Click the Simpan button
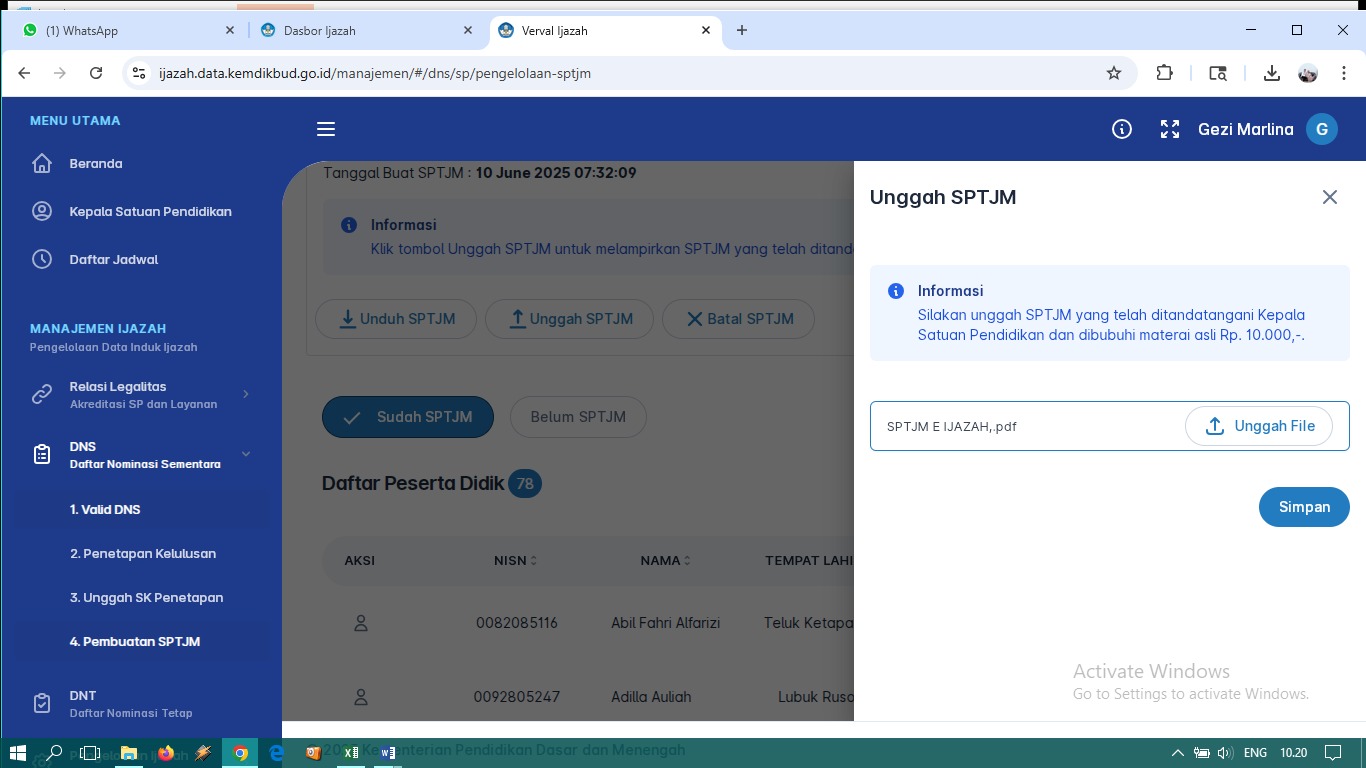 1303,507
